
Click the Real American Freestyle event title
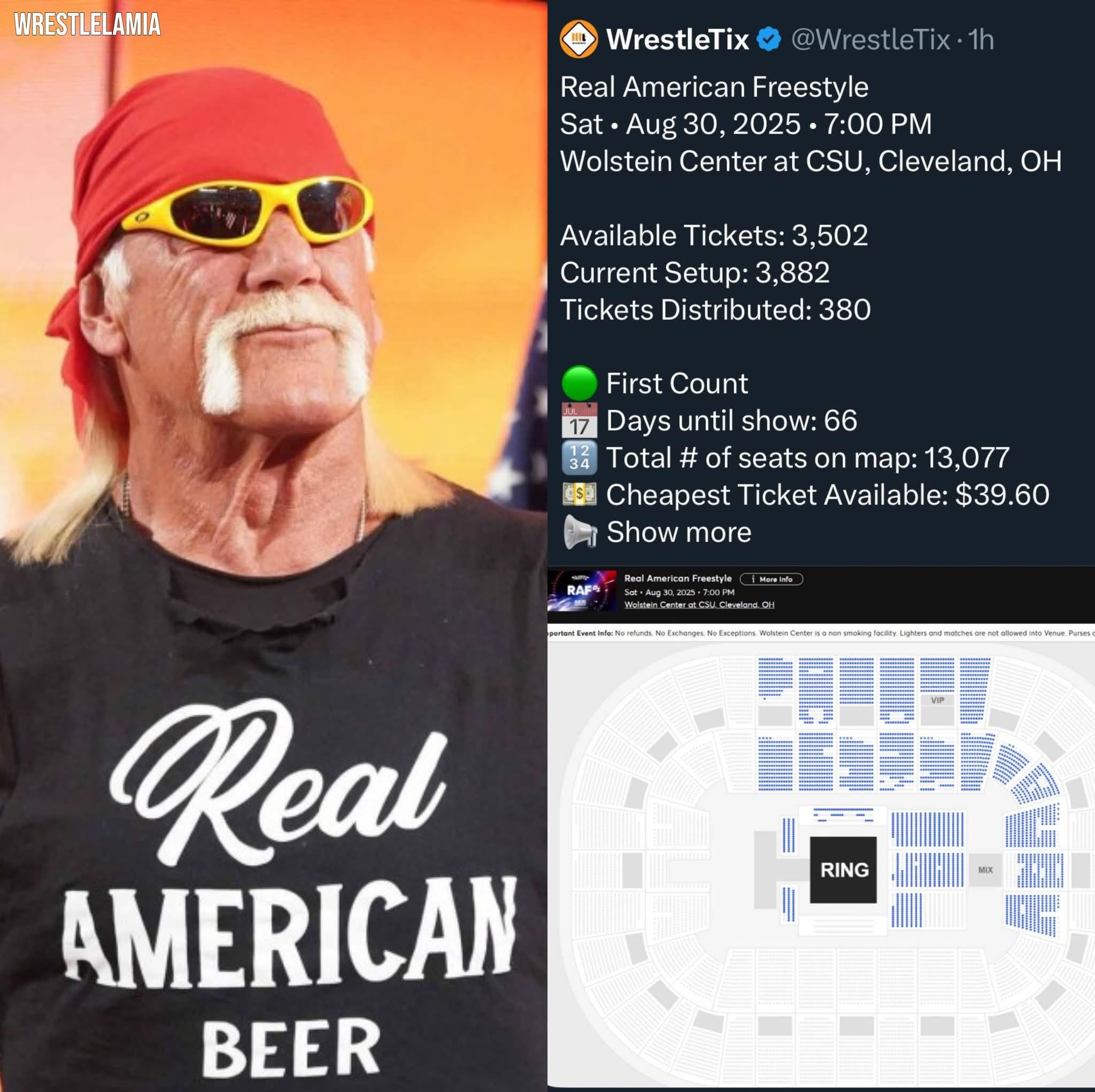[x=678, y=578]
